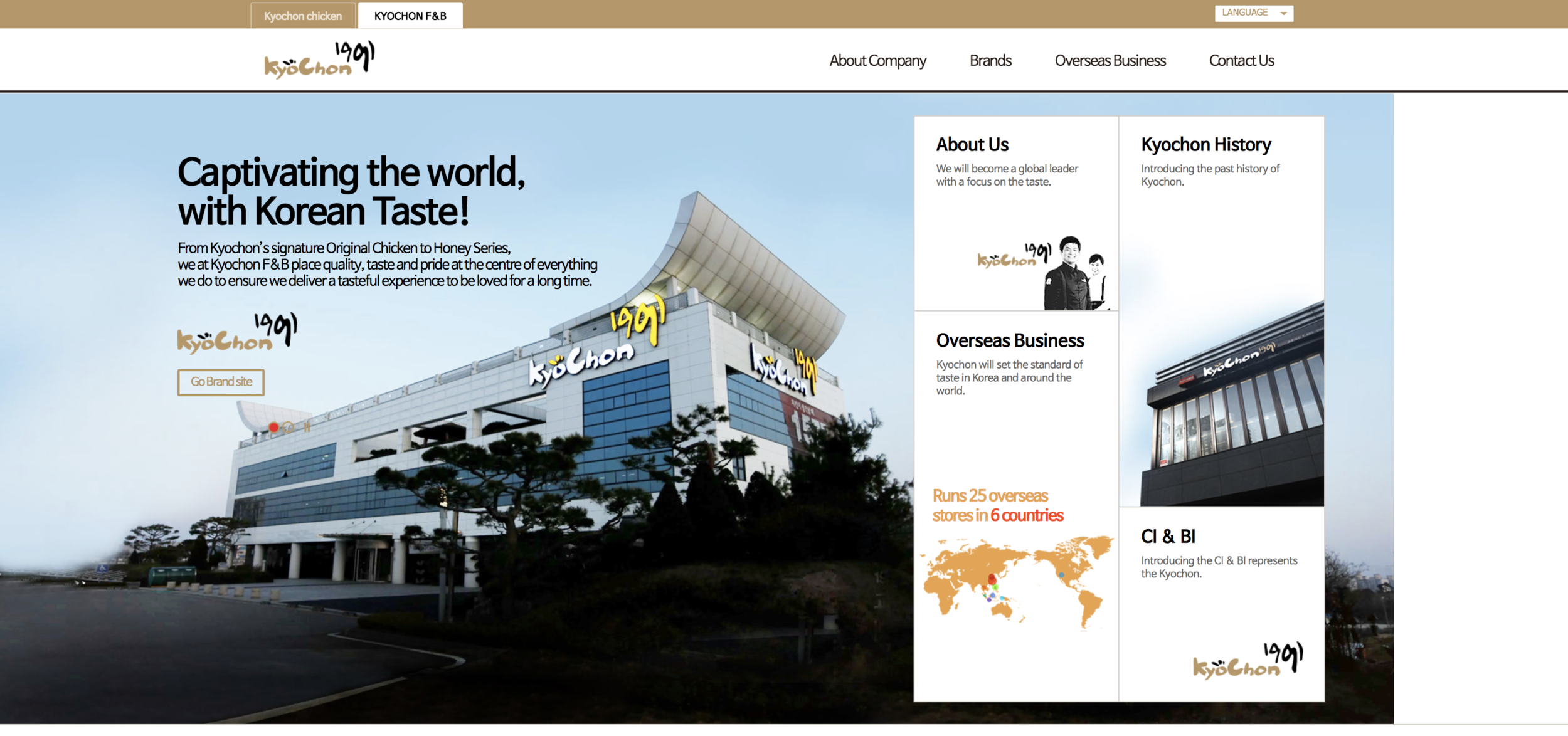1568x736 pixels.
Task: Click the Go Brand site button
Action: [221, 382]
